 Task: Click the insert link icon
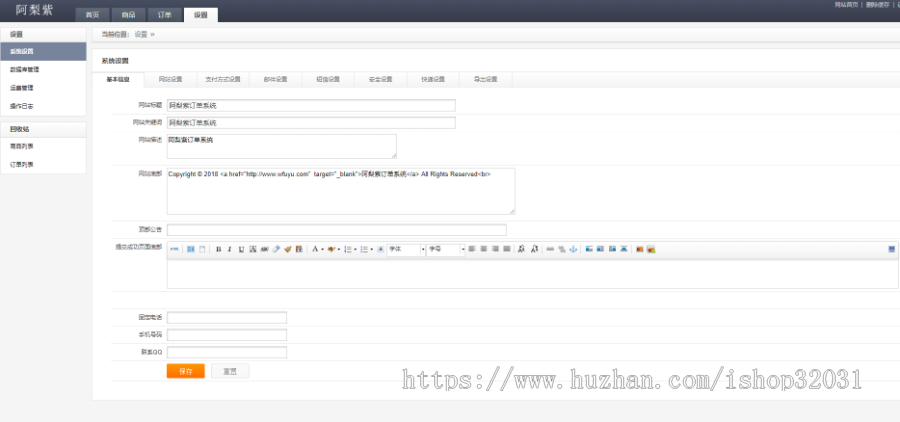click(x=550, y=249)
